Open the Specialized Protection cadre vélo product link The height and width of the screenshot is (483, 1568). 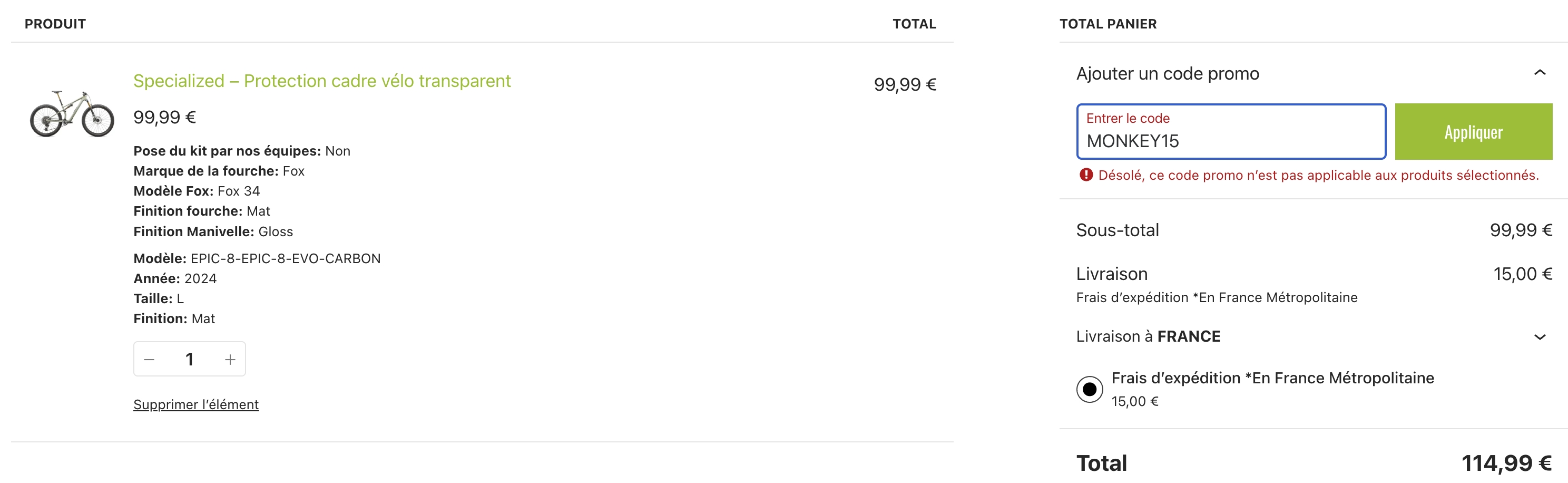click(322, 81)
